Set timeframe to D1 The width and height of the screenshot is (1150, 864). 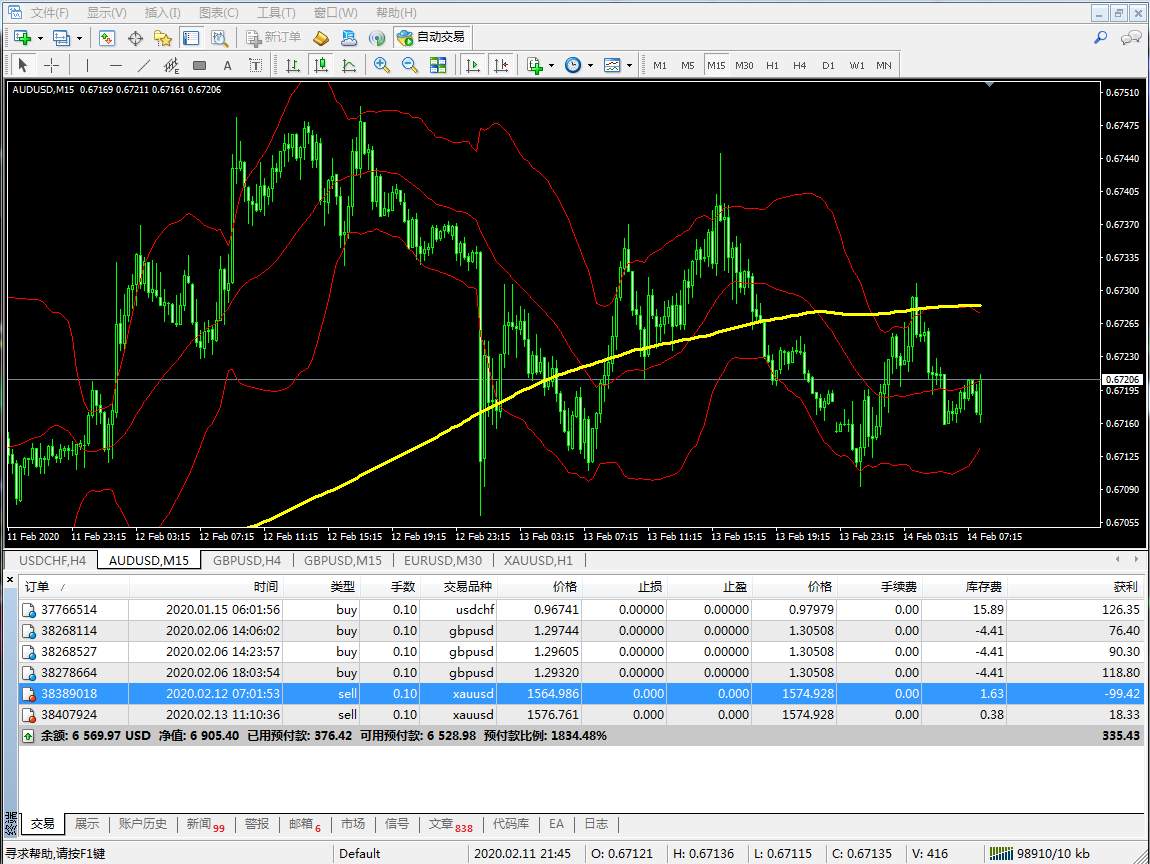(828, 65)
